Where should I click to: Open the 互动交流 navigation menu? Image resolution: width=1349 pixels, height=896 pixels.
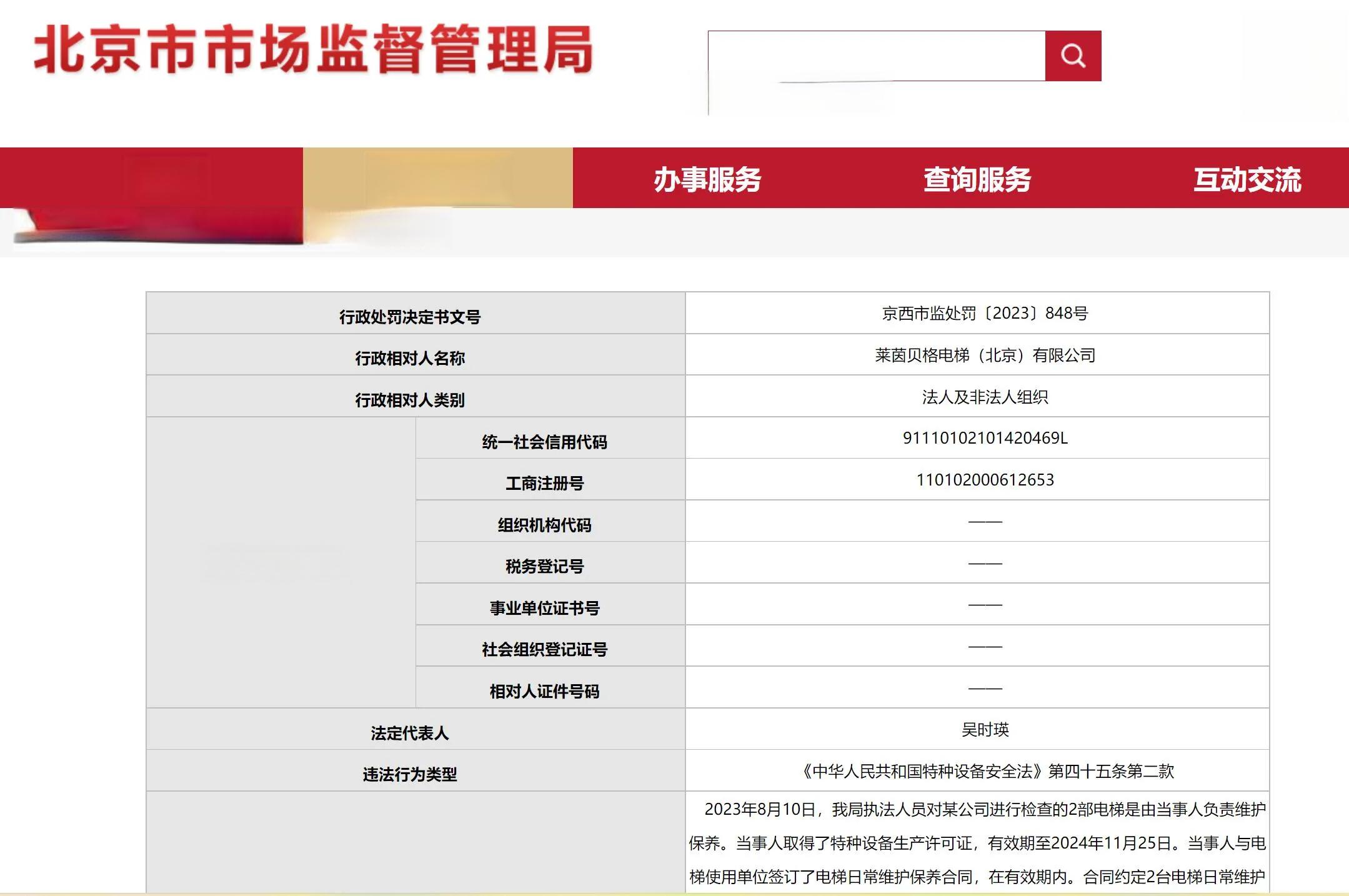(x=1247, y=179)
